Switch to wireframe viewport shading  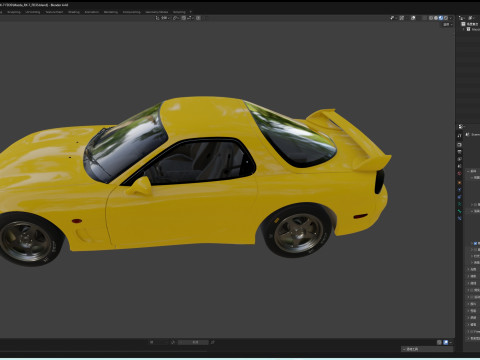[x=431, y=18]
